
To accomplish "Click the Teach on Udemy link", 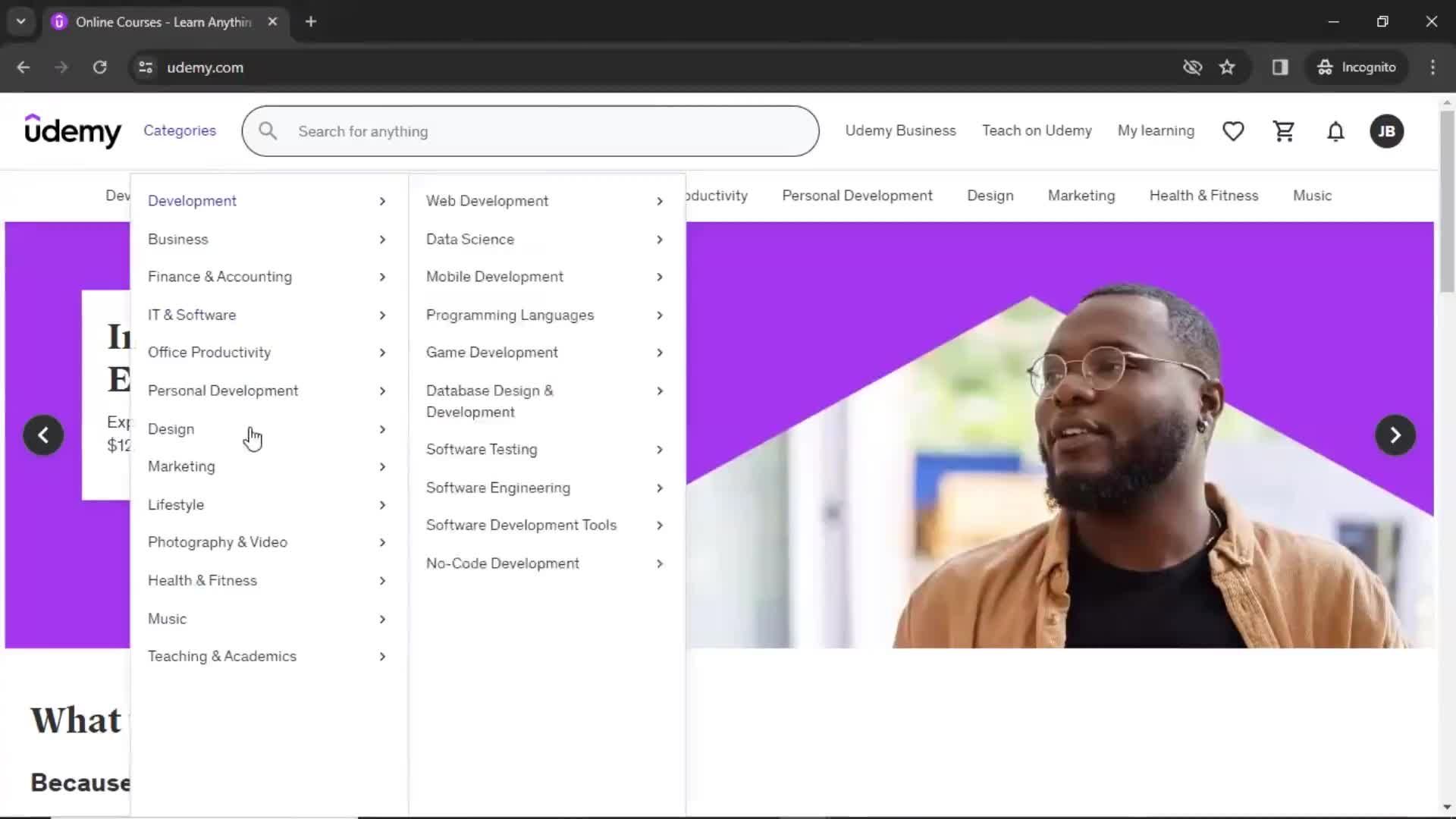I will pyautogui.click(x=1037, y=130).
